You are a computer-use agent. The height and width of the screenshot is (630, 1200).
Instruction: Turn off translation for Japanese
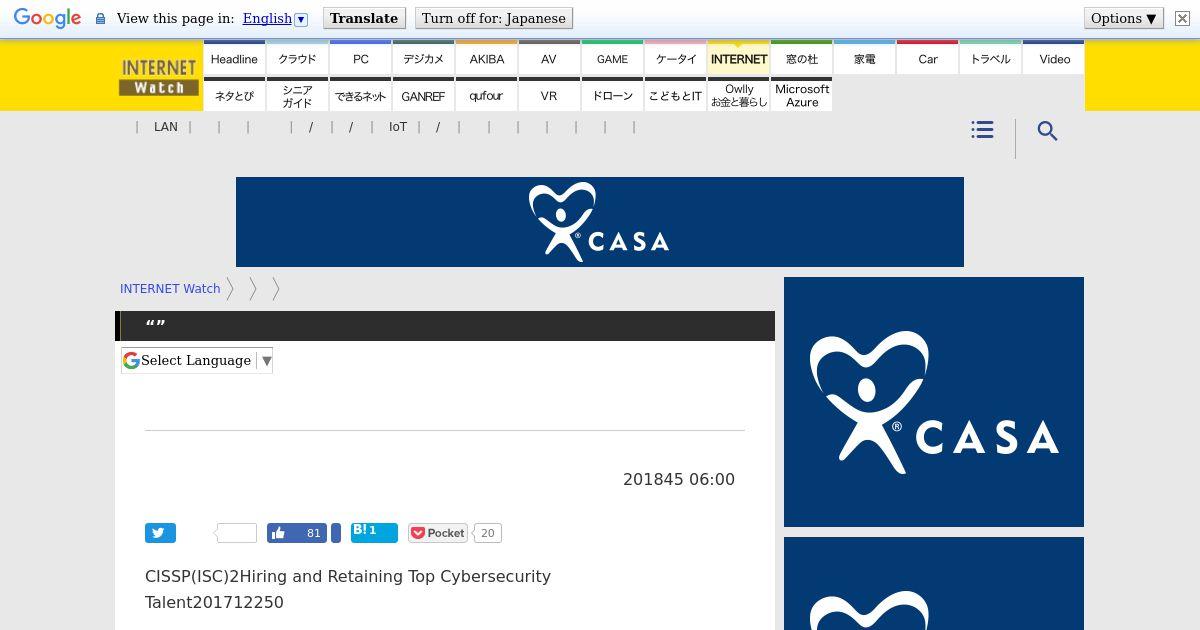tap(494, 18)
